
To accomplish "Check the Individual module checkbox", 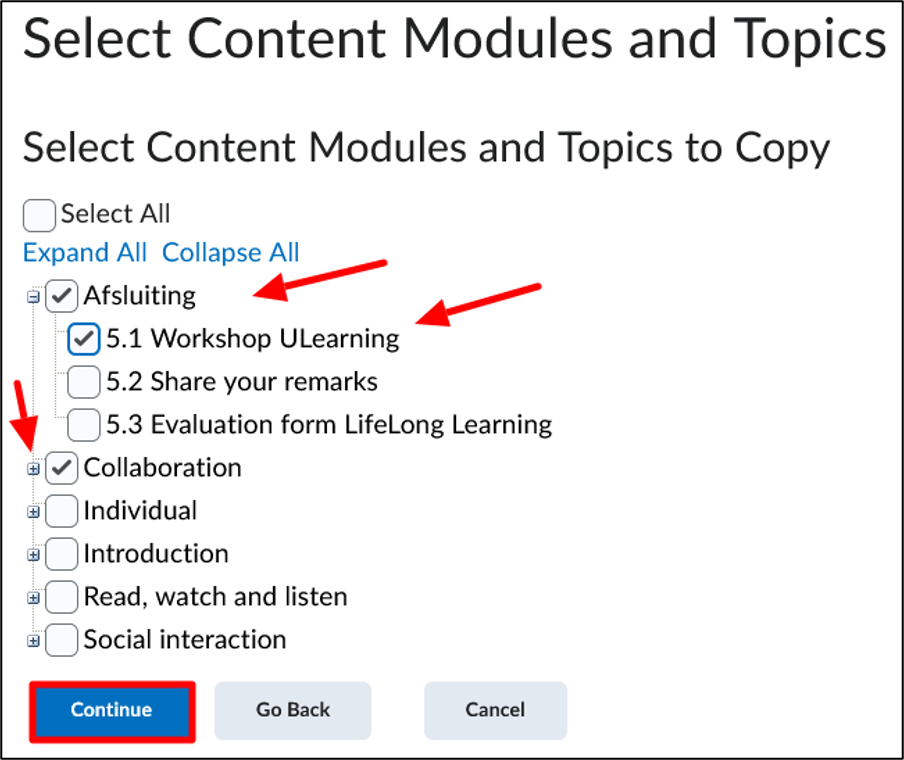I will (x=62, y=511).
